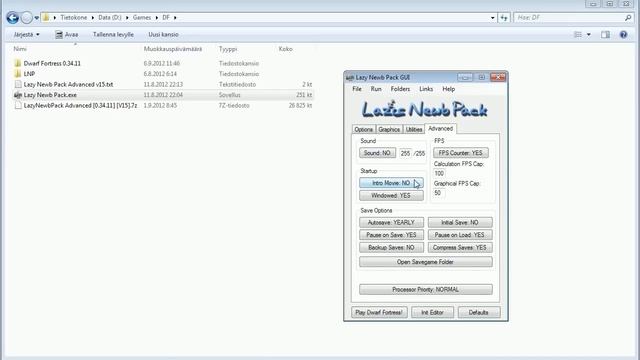Toggle Backup Saves: NO
Screen dimensions: 640x360
(x=391, y=248)
